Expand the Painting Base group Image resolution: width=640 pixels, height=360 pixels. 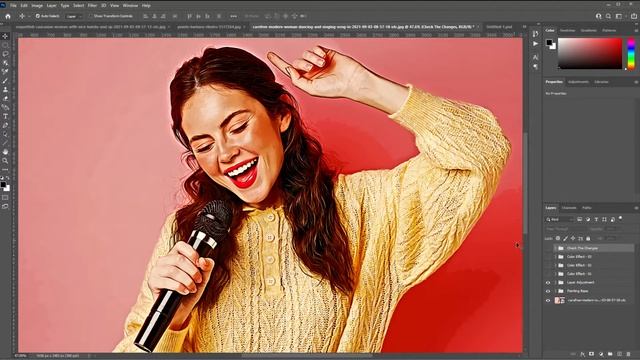pyautogui.click(x=555, y=291)
